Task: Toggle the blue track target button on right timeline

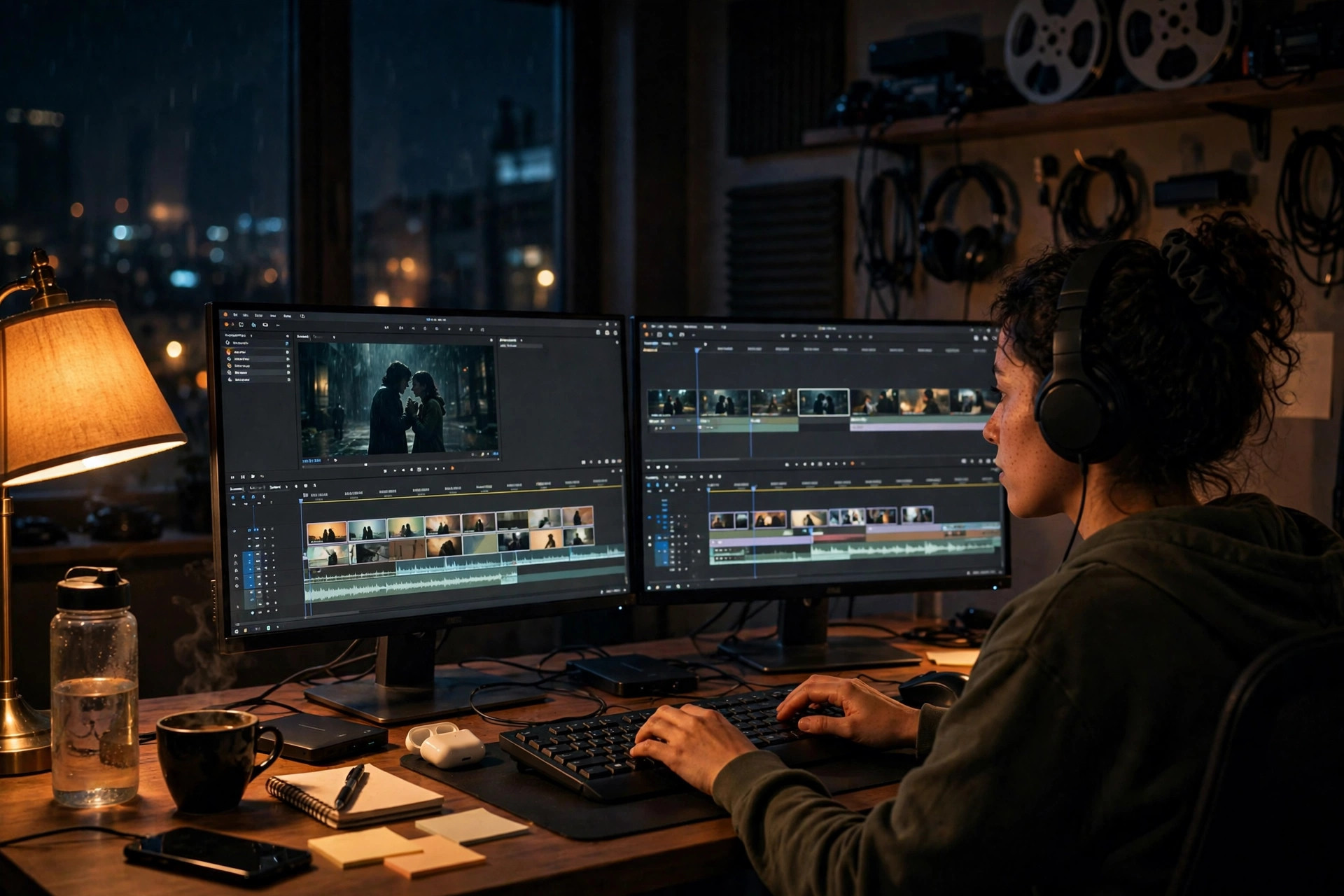Action: tap(661, 551)
